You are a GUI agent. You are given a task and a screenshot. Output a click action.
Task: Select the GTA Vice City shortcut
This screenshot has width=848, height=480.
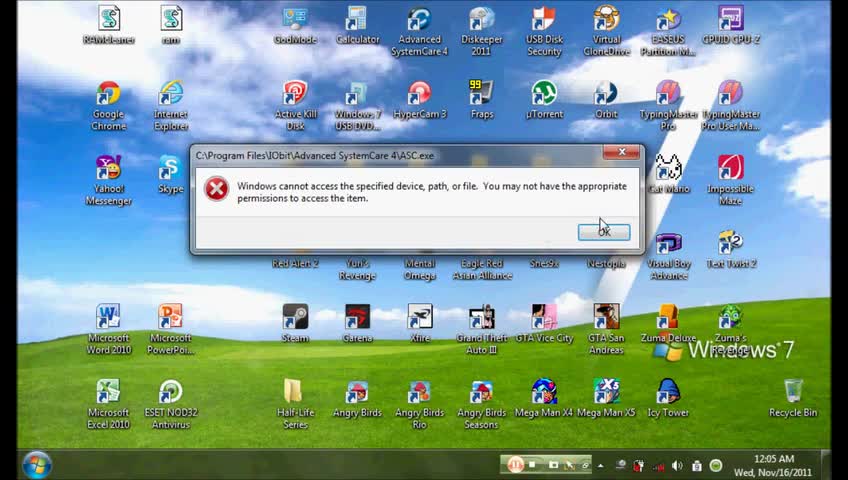pos(544,324)
